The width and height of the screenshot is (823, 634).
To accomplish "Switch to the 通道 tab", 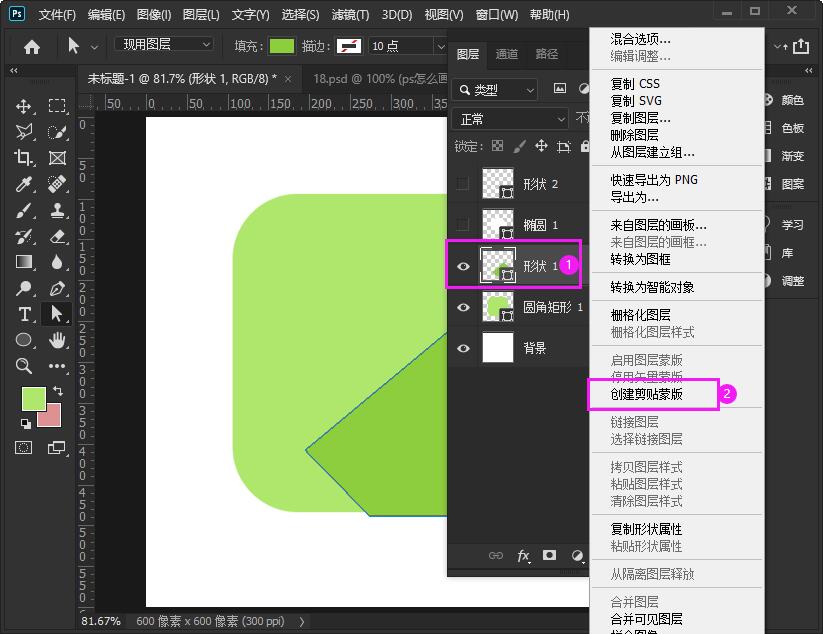I will click(507, 54).
